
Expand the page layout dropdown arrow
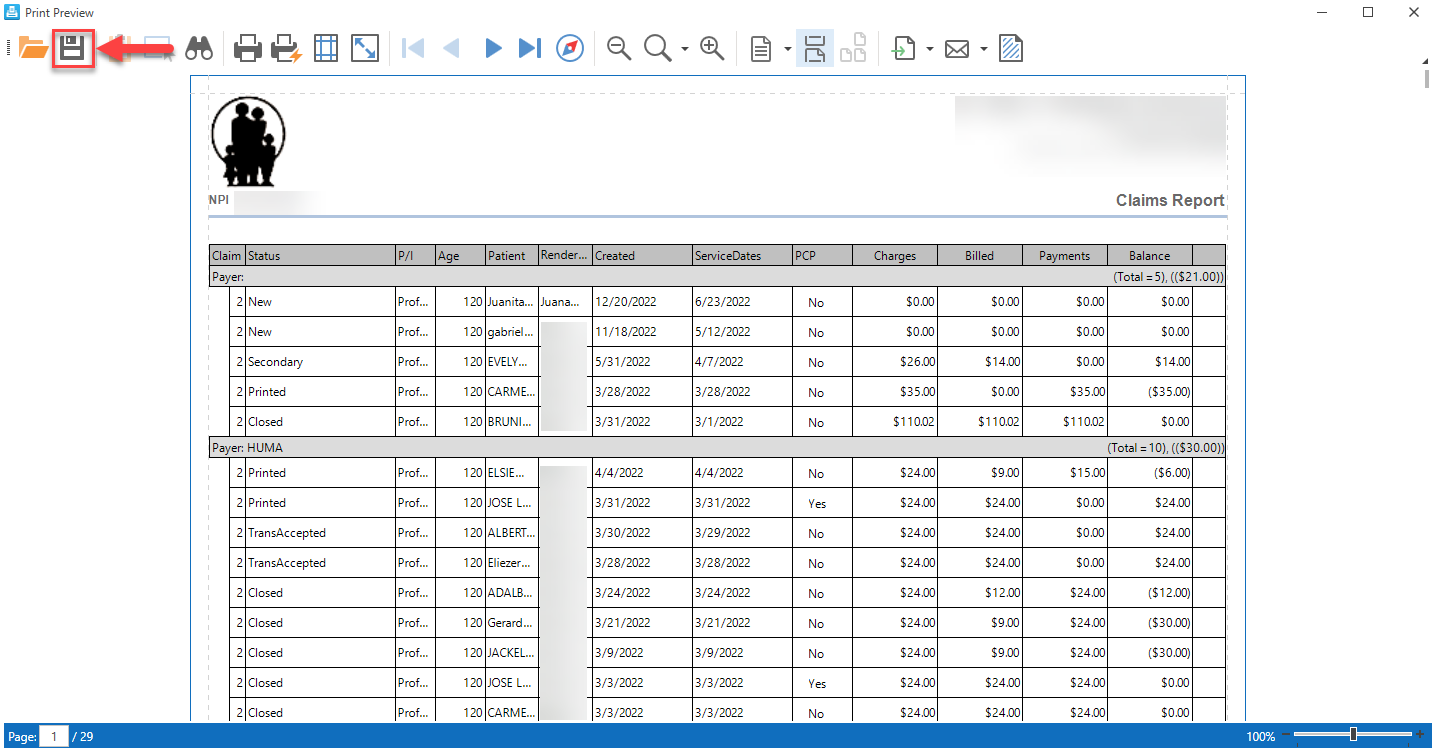coord(788,49)
